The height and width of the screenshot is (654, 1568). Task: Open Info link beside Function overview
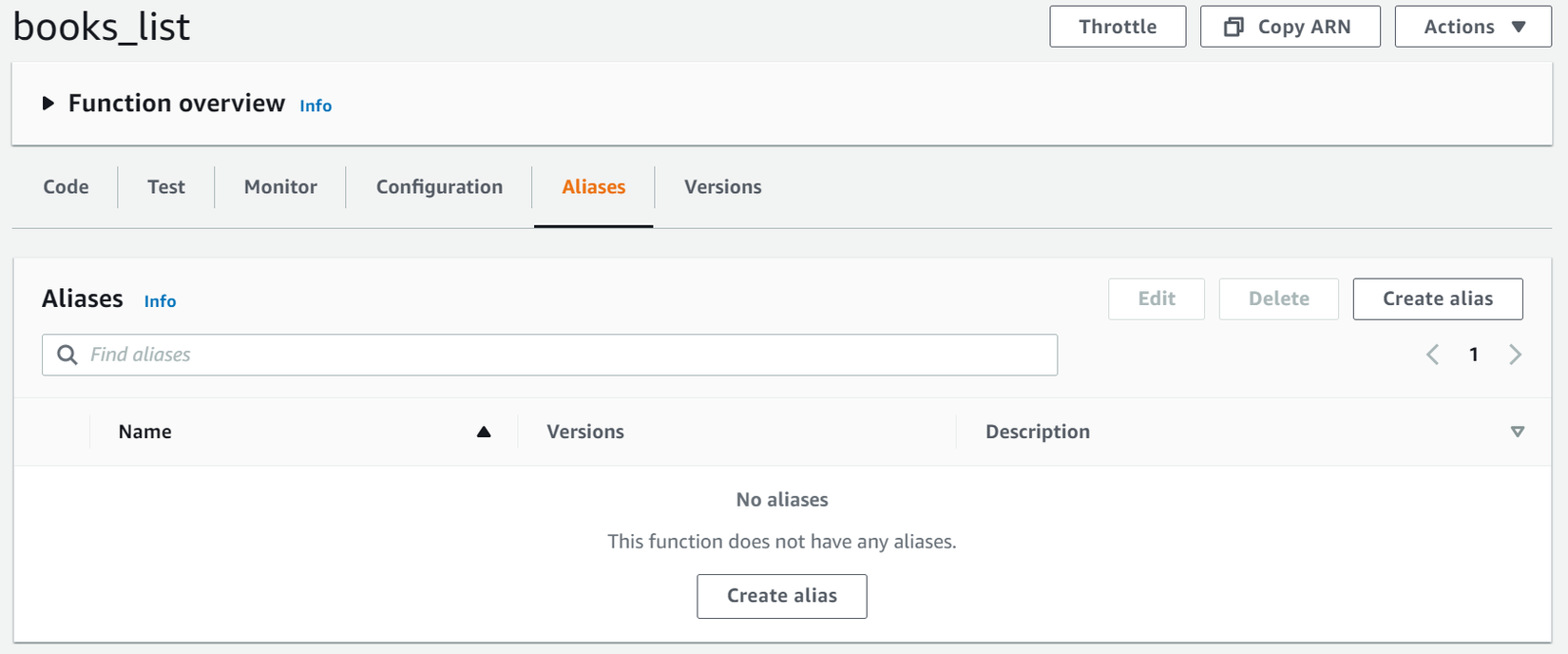tap(316, 106)
